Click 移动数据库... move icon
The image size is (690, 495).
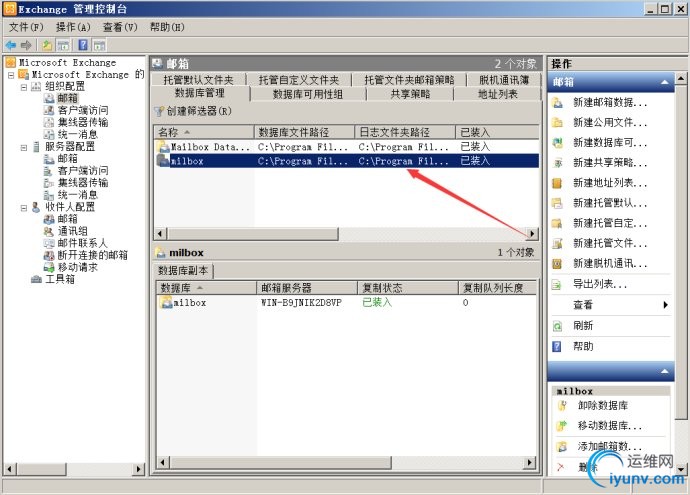(x=562, y=426)
